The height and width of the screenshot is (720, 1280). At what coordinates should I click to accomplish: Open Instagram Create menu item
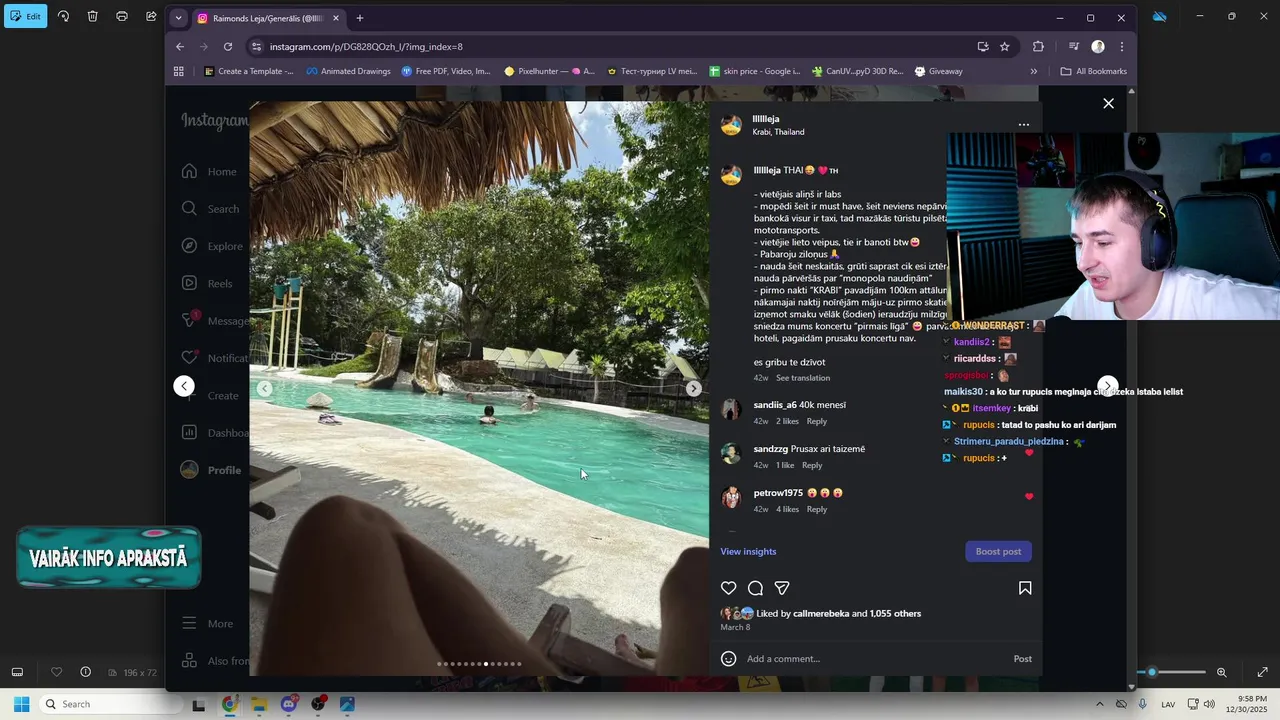[x=210, y=395]
